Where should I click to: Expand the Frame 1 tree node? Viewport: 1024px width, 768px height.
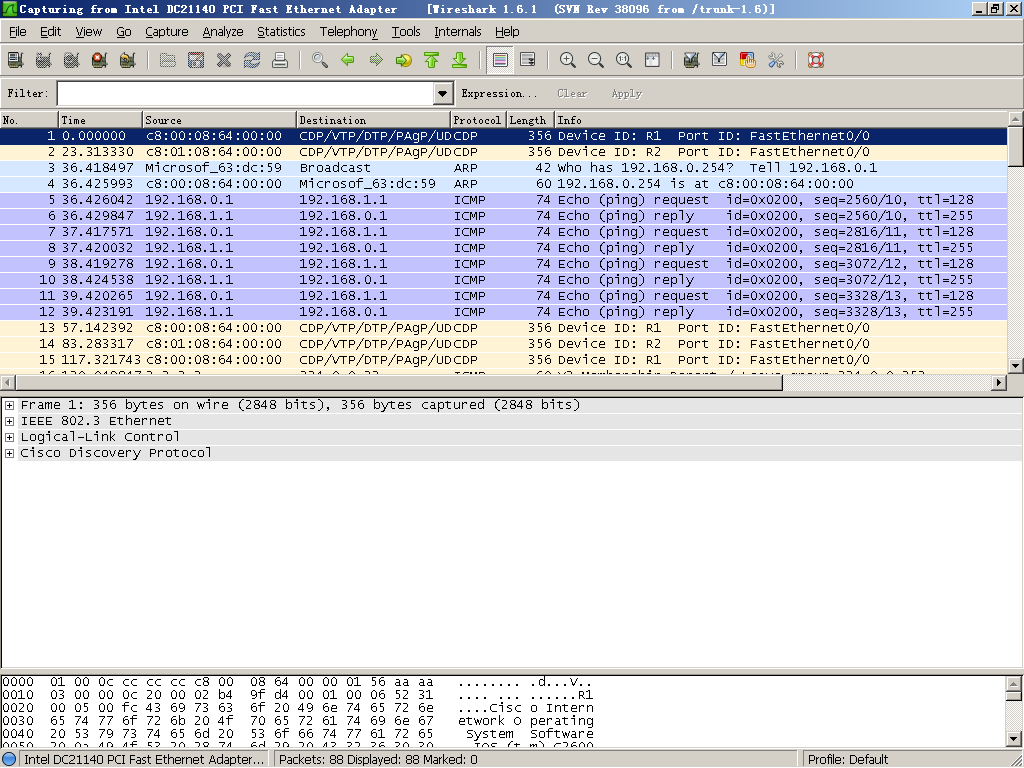click(x=9, y=405)
